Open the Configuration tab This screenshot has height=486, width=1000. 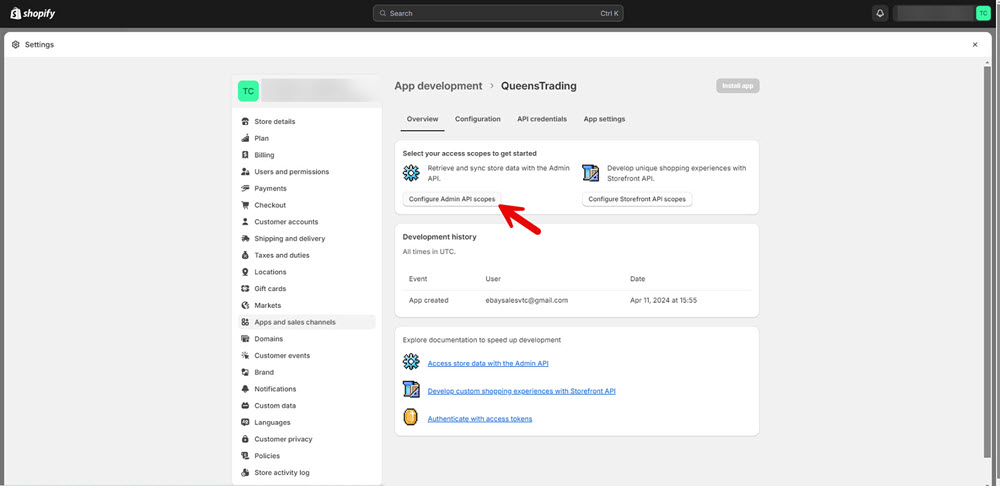point(478,119)
